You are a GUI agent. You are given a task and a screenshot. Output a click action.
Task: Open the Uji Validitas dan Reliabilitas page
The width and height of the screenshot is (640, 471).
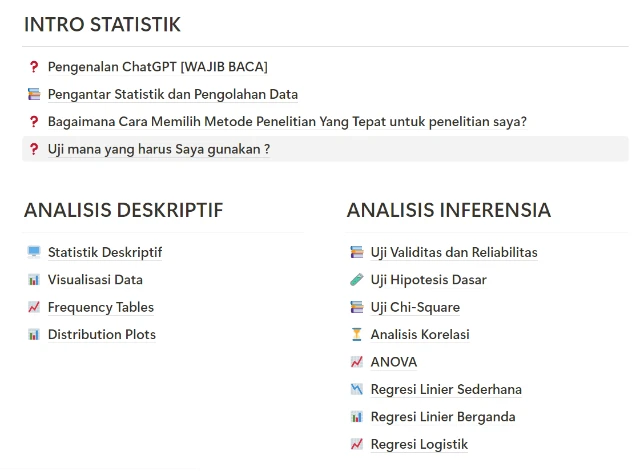[x=453, y=253]
